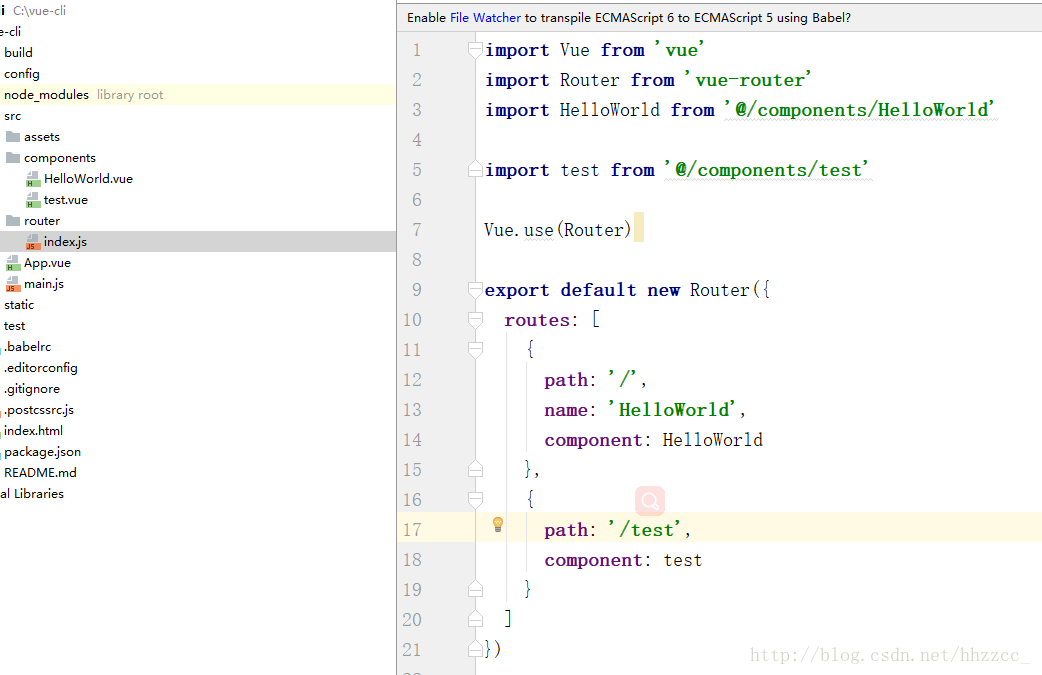Click the assets folder icon
Screen dimensions: 1042x675
pyautogui.click(x=13, y=137)
